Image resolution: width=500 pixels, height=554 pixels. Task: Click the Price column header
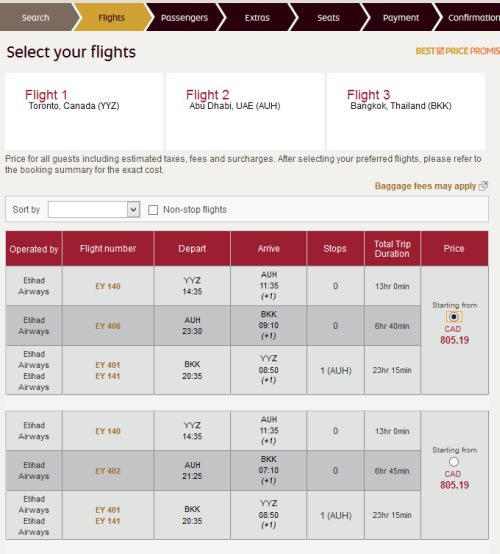[x=454, y=248]
